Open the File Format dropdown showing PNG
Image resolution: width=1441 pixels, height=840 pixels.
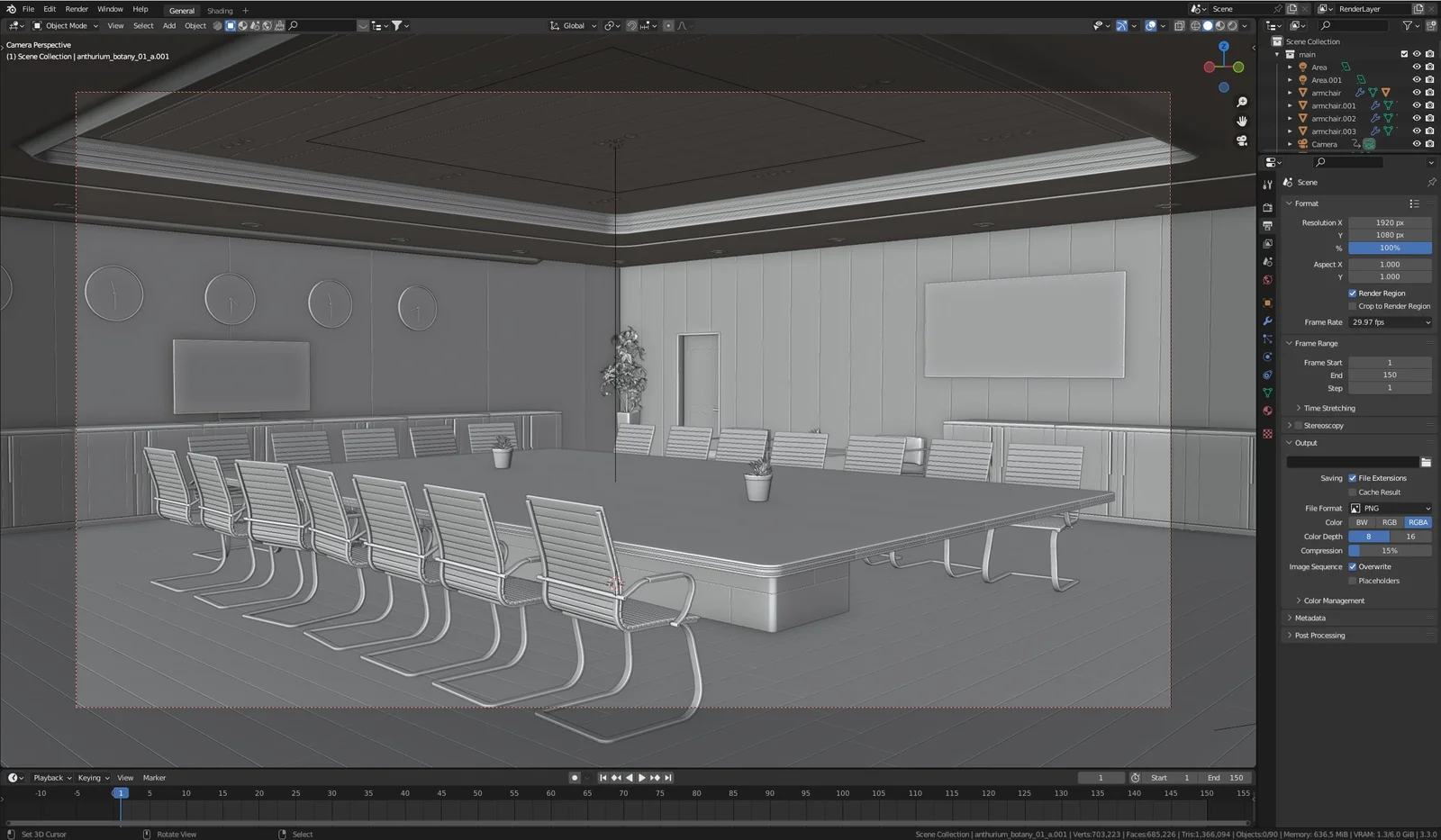(1391, 508)
